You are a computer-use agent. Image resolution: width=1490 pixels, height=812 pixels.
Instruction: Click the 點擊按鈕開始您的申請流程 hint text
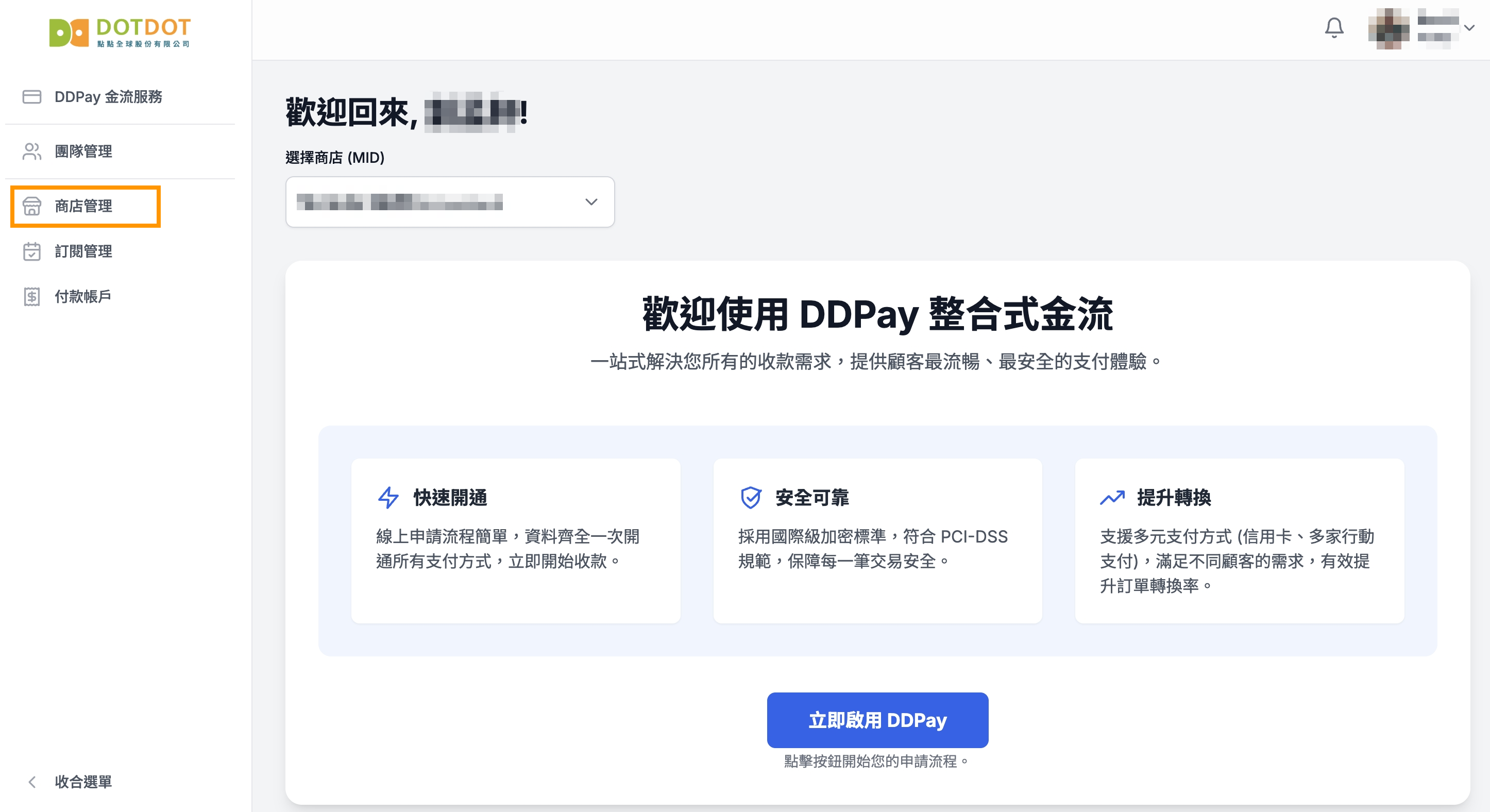(x=877, y=761)
